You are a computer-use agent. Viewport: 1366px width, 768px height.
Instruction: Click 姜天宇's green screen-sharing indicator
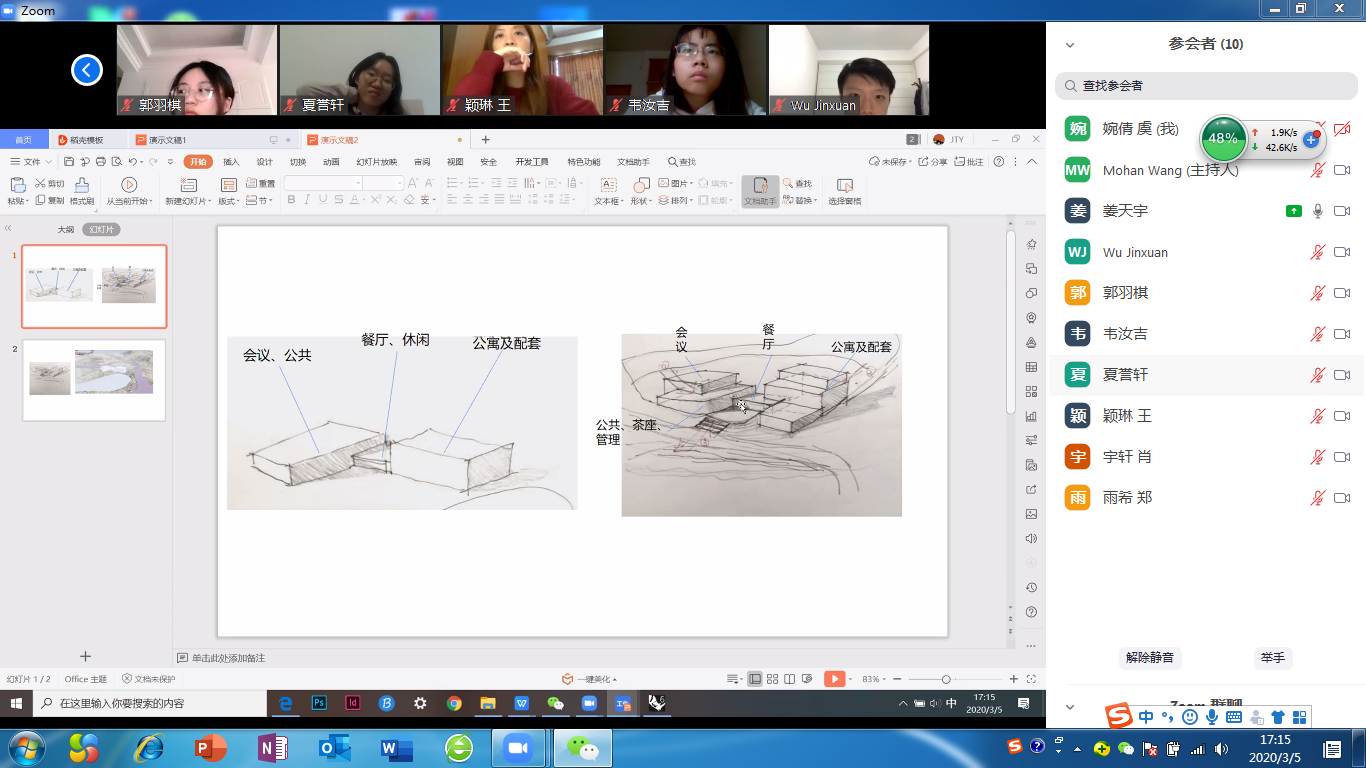pyautogui.click(x=1293, y=211)
